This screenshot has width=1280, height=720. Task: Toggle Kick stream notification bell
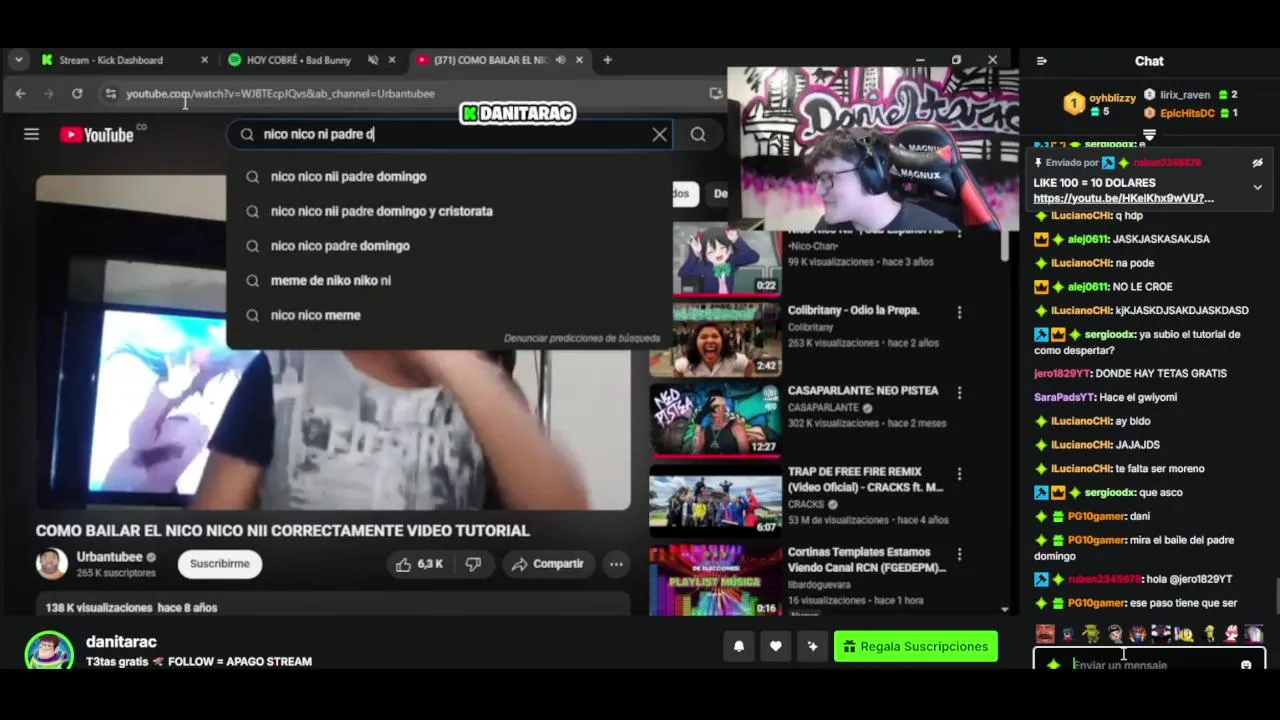click(739, 647)
